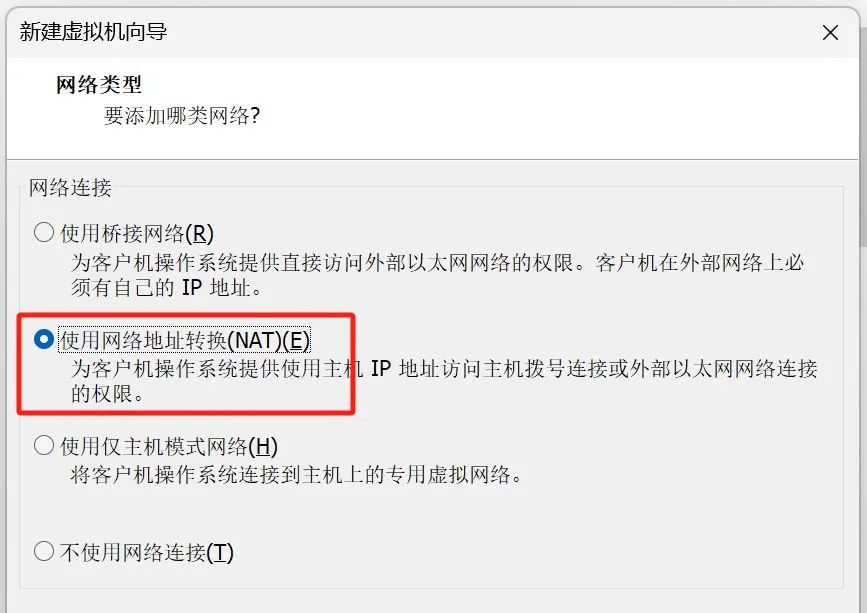Click the 使用桥接网络(R) label text

(137, 233)
